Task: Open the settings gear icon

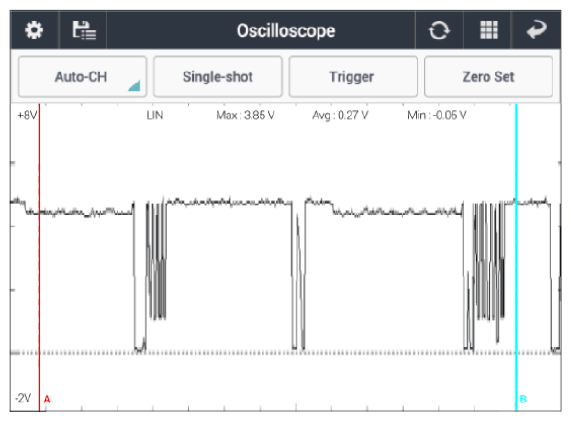Action: pyautogui.click(x=34, y=30)
